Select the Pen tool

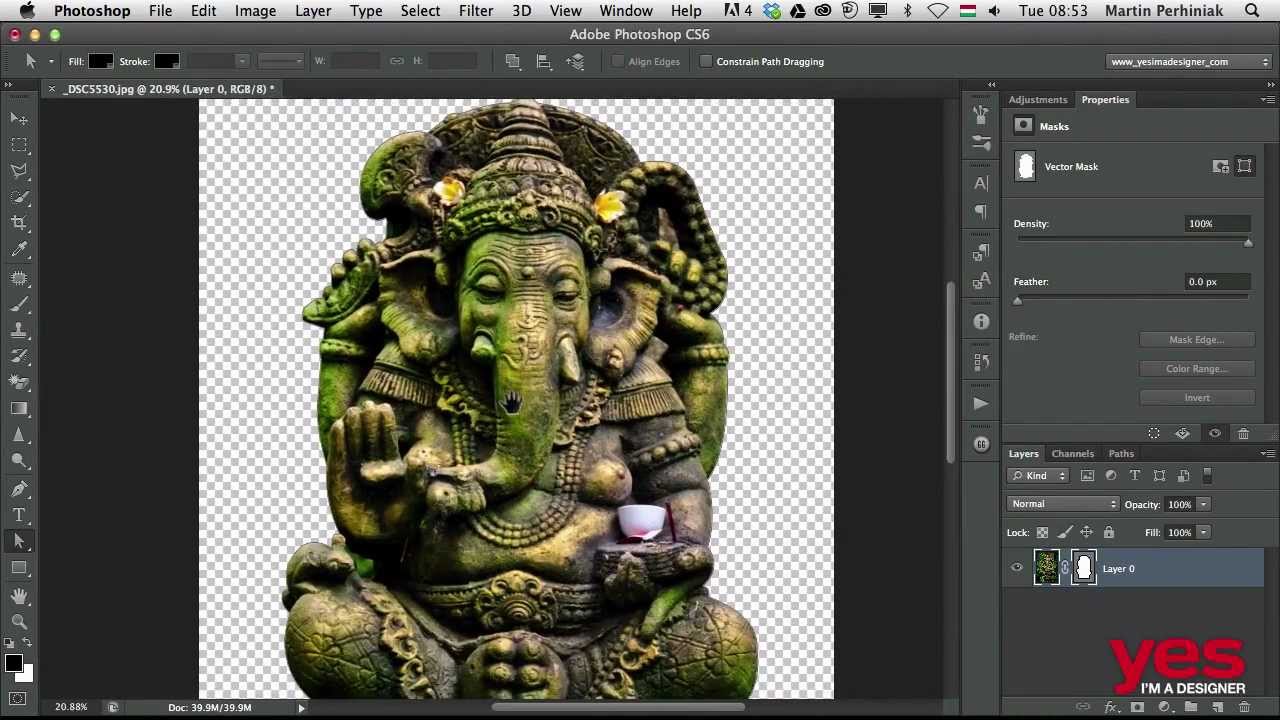20,488
